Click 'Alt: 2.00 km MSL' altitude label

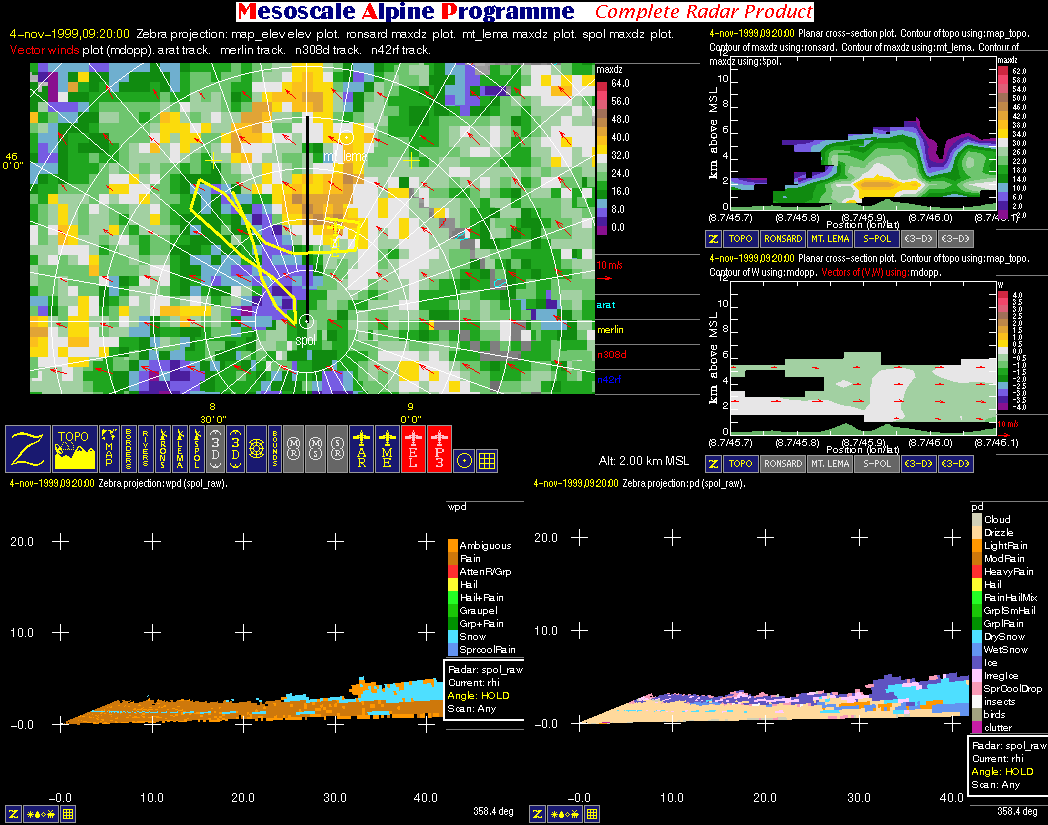coord(644,461)
